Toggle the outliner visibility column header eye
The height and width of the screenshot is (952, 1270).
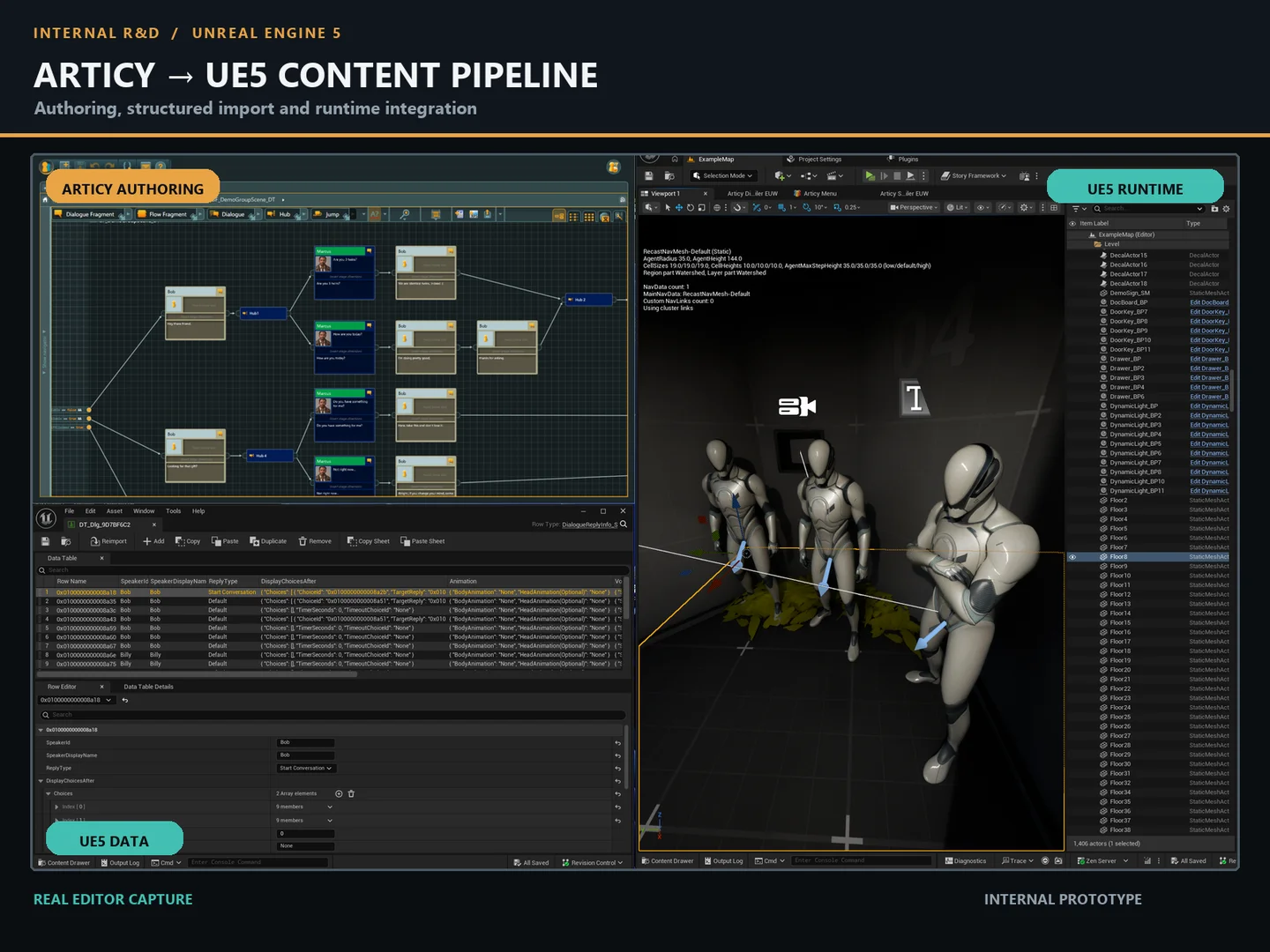[x=1072, y=224]
